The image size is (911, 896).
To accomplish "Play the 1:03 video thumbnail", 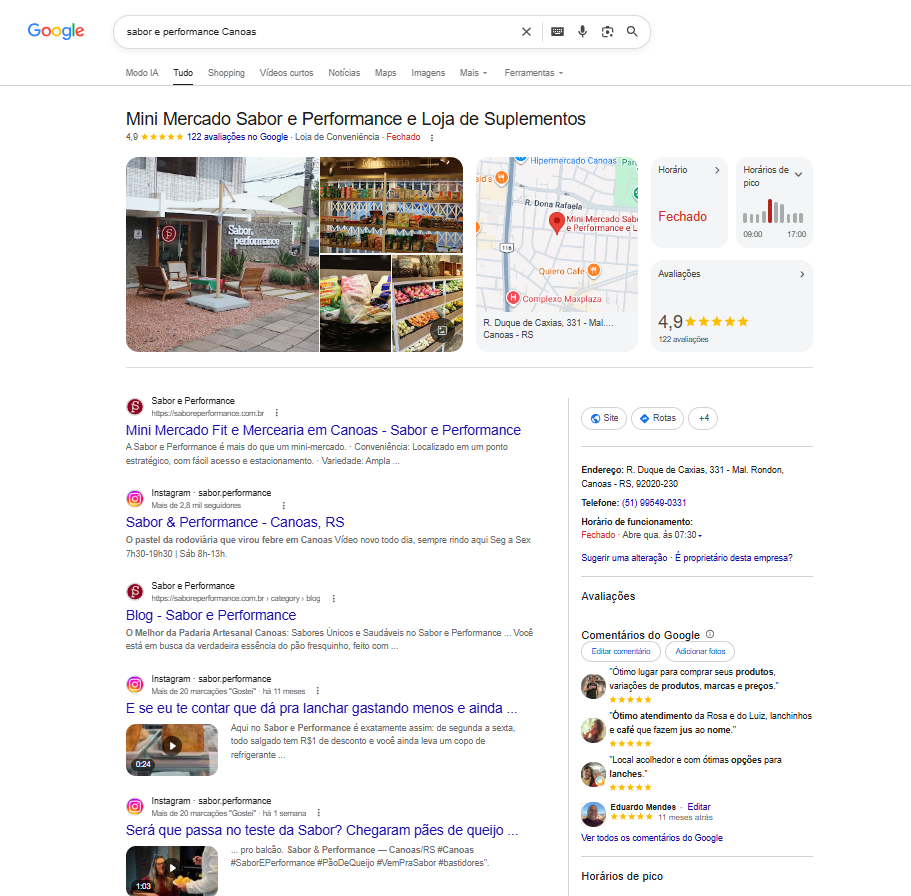I will click(x=172, y=870).
